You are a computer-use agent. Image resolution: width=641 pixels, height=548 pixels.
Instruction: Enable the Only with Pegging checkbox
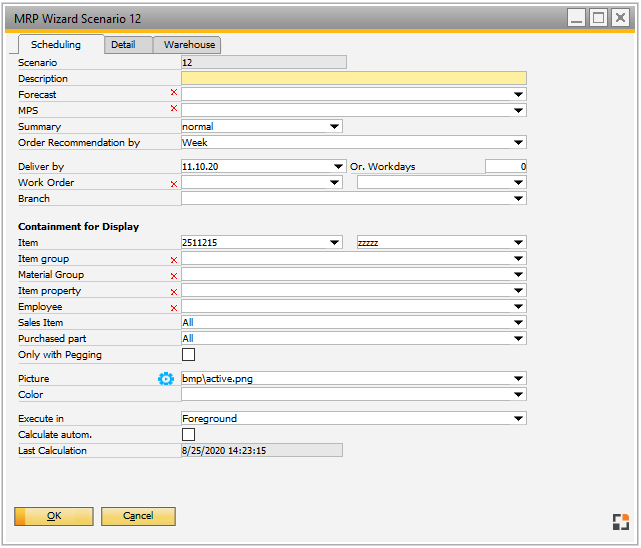tap(188, 355)
